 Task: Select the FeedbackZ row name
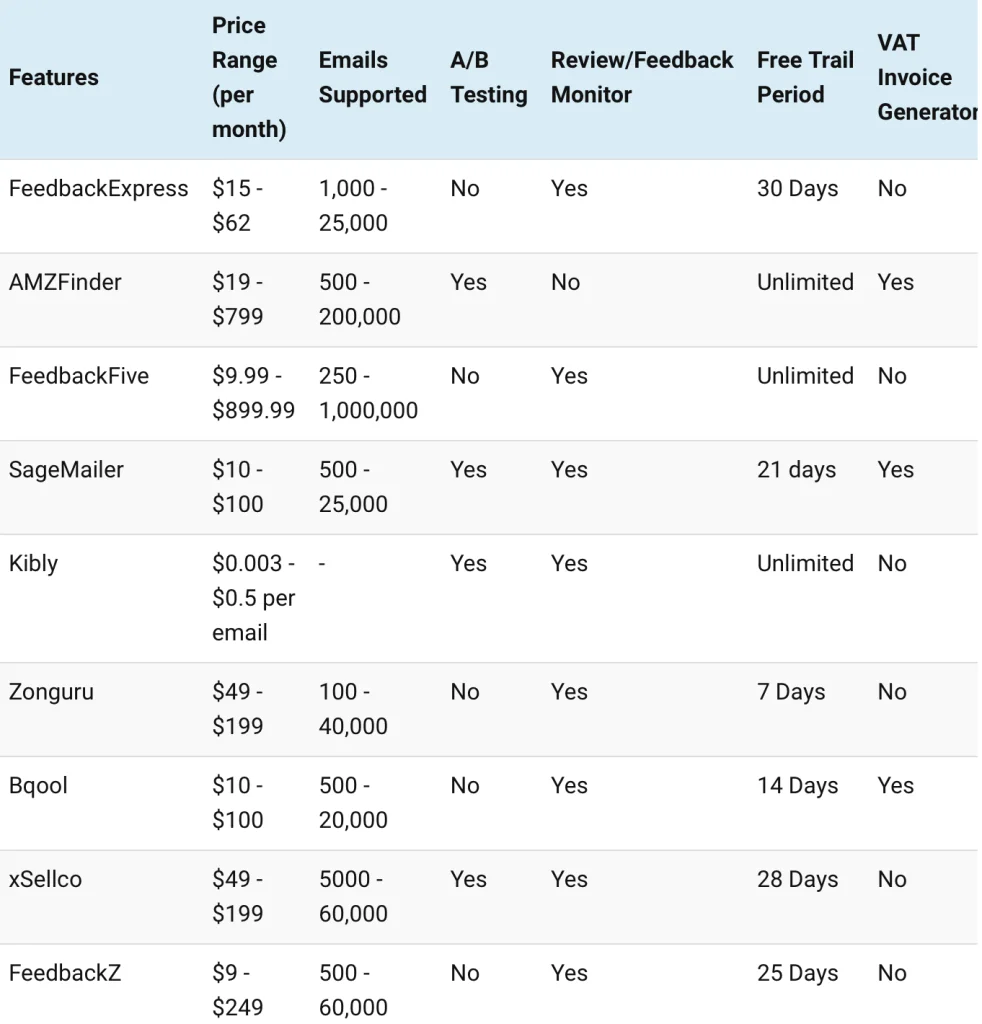65,973
